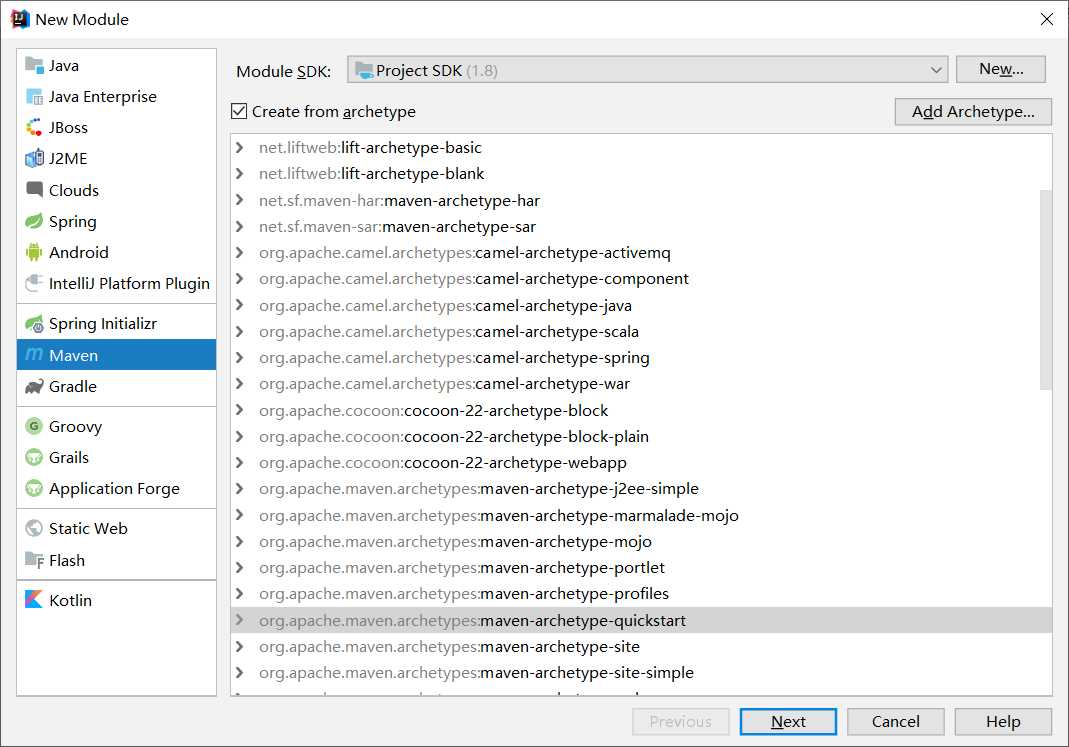Viewport: 1069px width, 747px height.
Task: Open the Module SDK dropdown
Action: tap(647, 70)
